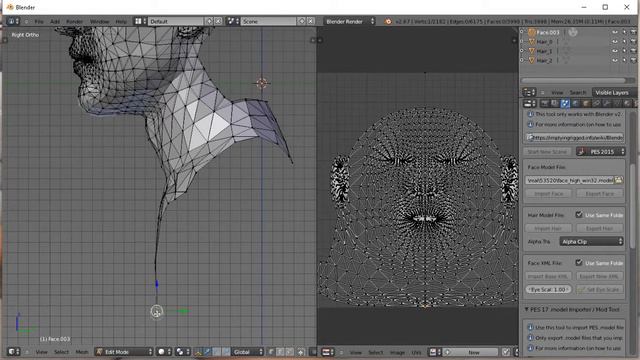Open the Mesh menu in 3D viewport header
The width and height of the screenshot is (640, 360).
82,352
